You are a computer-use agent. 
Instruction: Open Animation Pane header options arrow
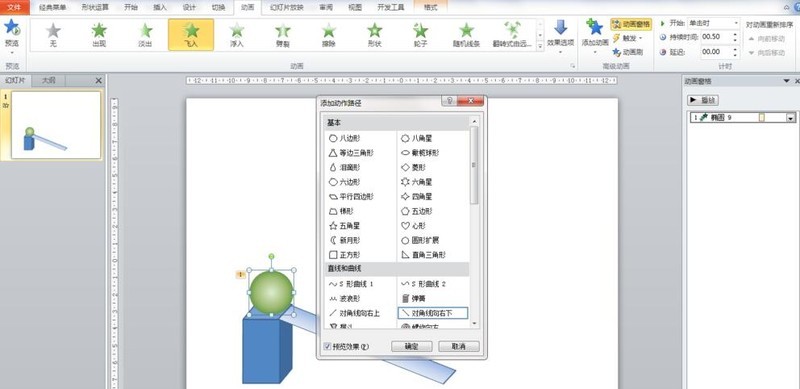tap(786, 81)
